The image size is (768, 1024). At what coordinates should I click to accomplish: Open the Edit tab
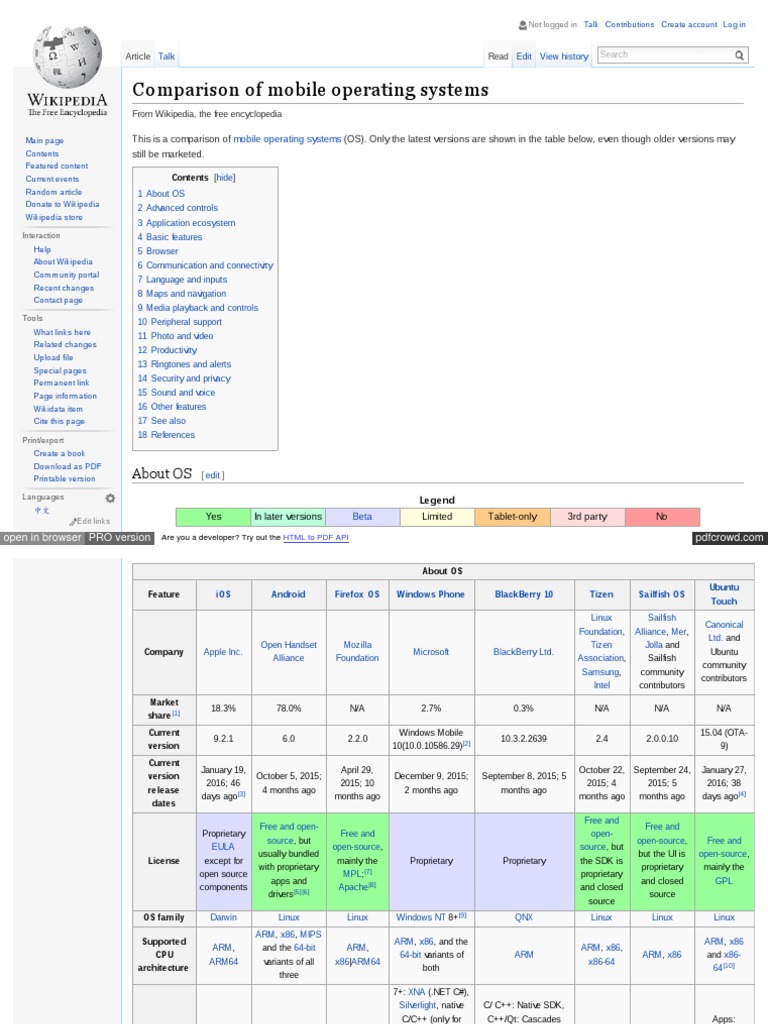pos(524,56)
